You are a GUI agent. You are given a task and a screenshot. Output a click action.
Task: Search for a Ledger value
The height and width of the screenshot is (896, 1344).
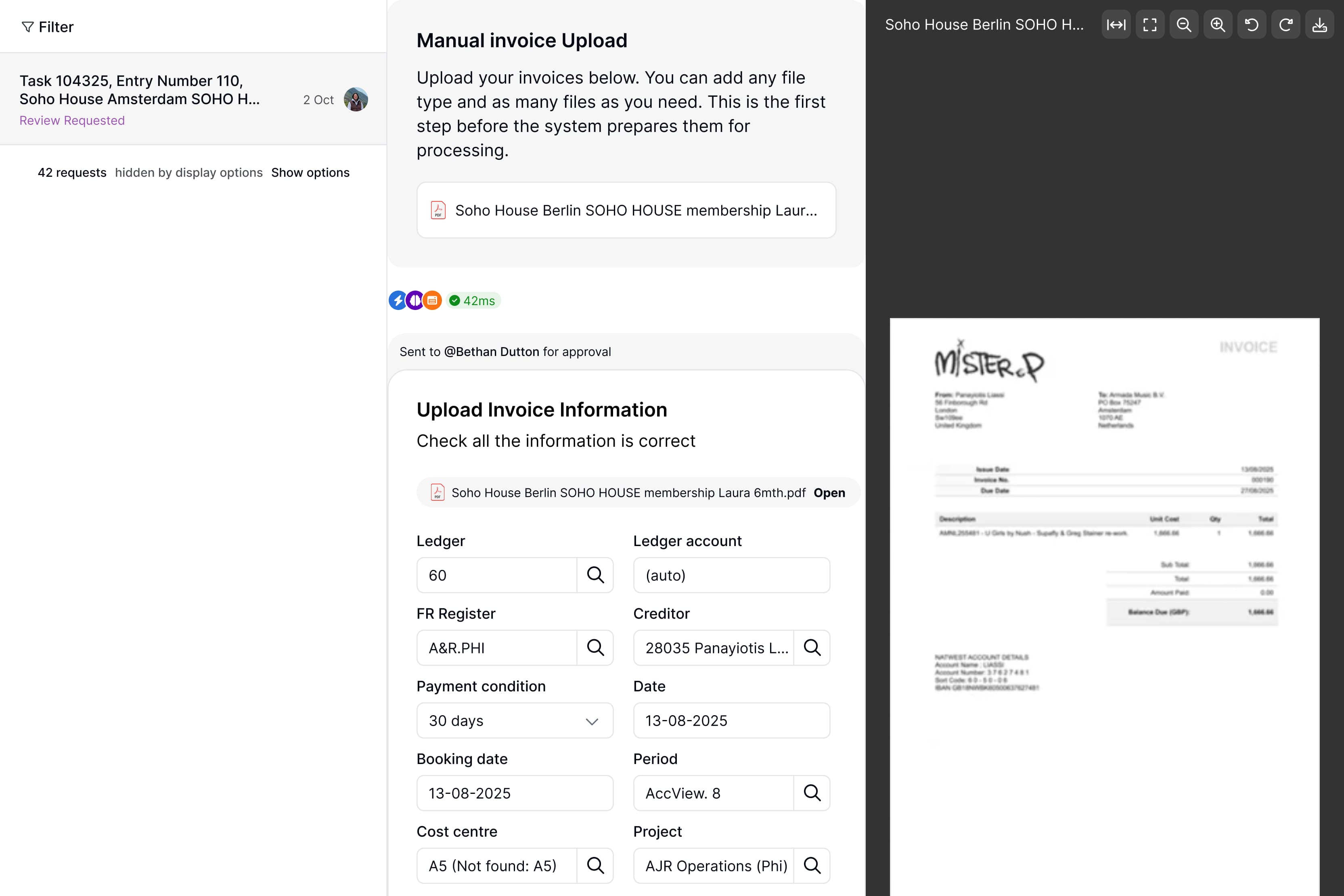pos(595,575)
